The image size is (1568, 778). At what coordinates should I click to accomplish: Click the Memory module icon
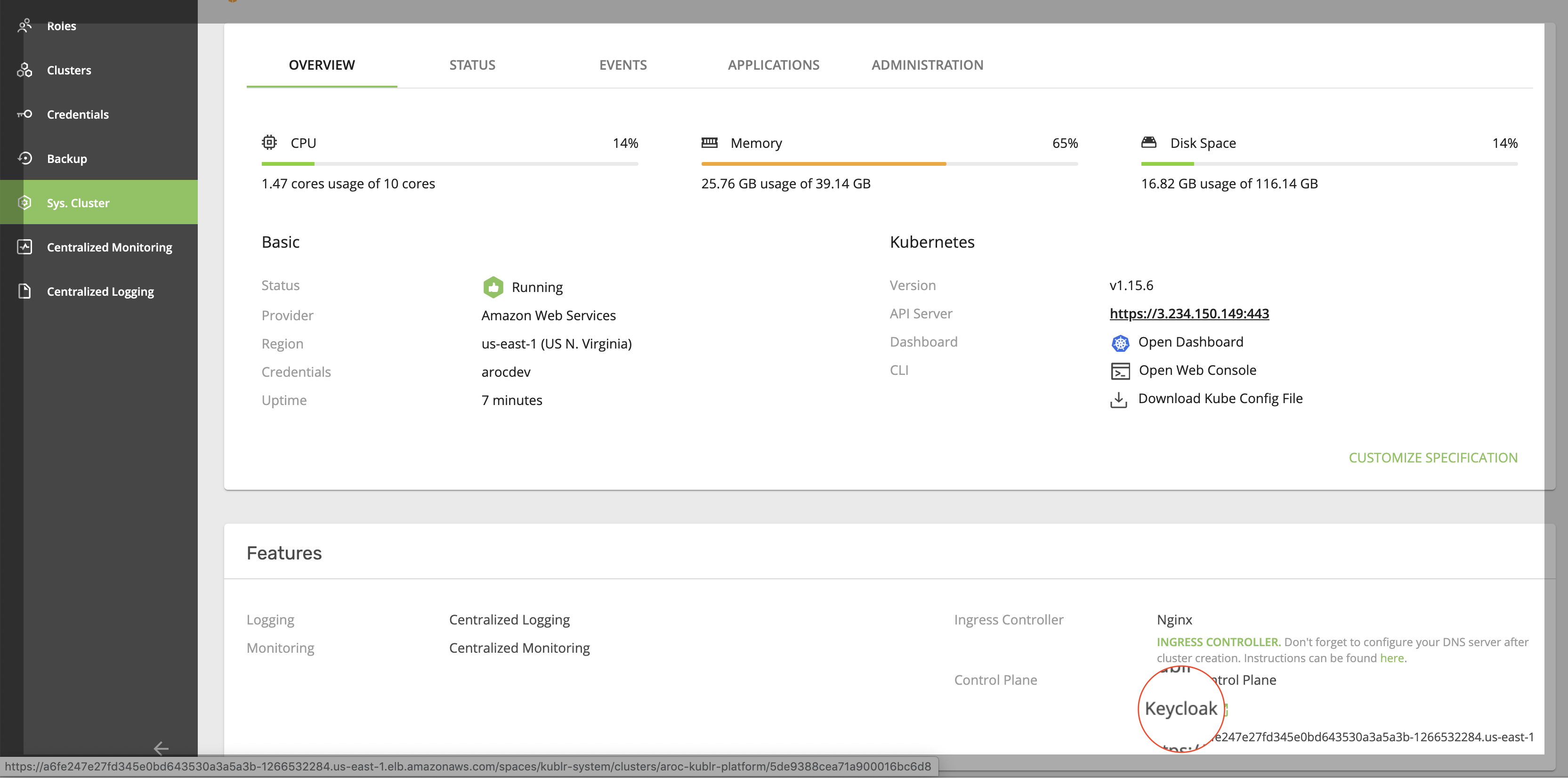pyautogui.click(x=709, y=142)
